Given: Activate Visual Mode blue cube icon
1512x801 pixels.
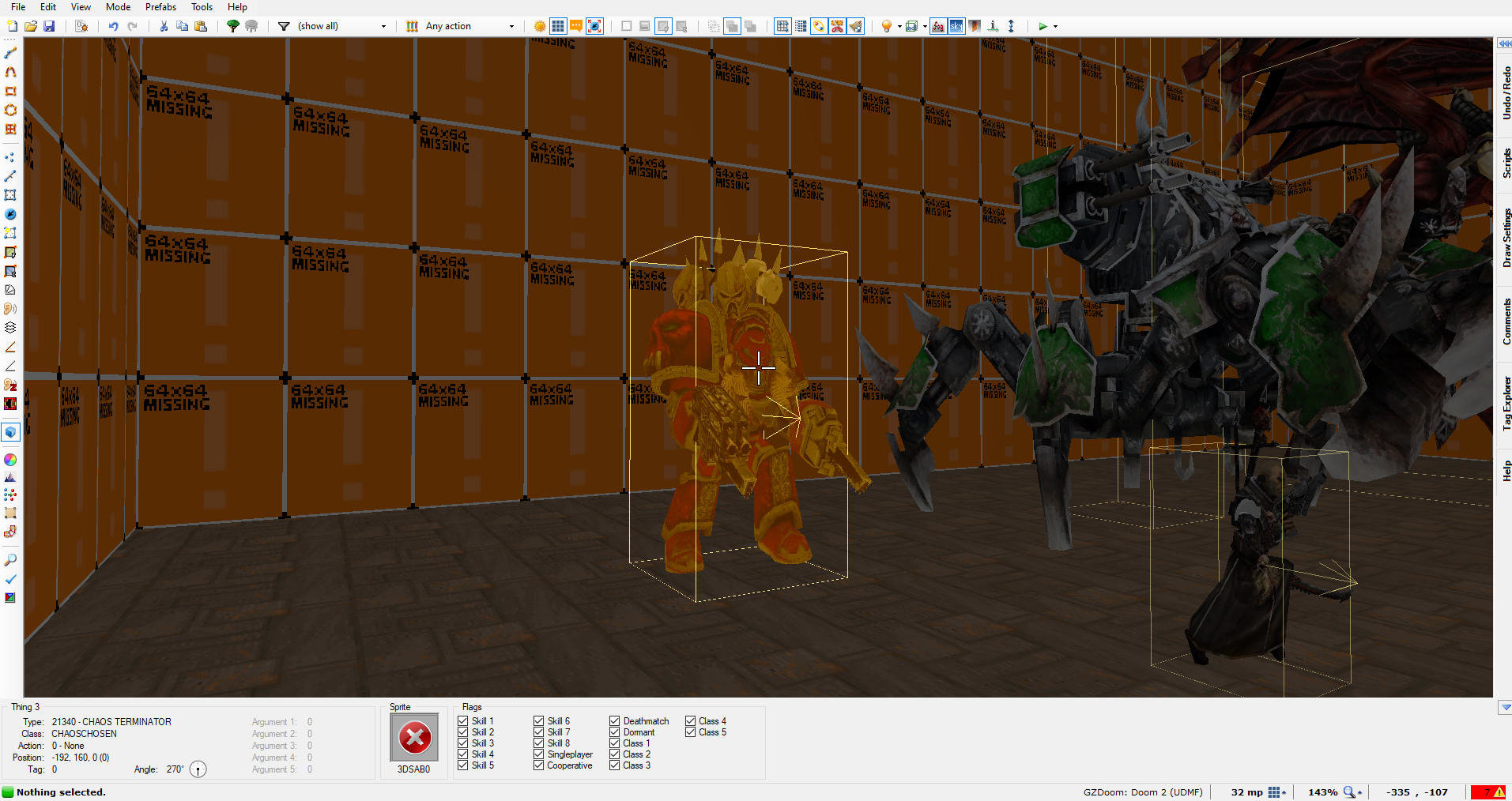Looking at the screenshot, I should click(10, 432).
